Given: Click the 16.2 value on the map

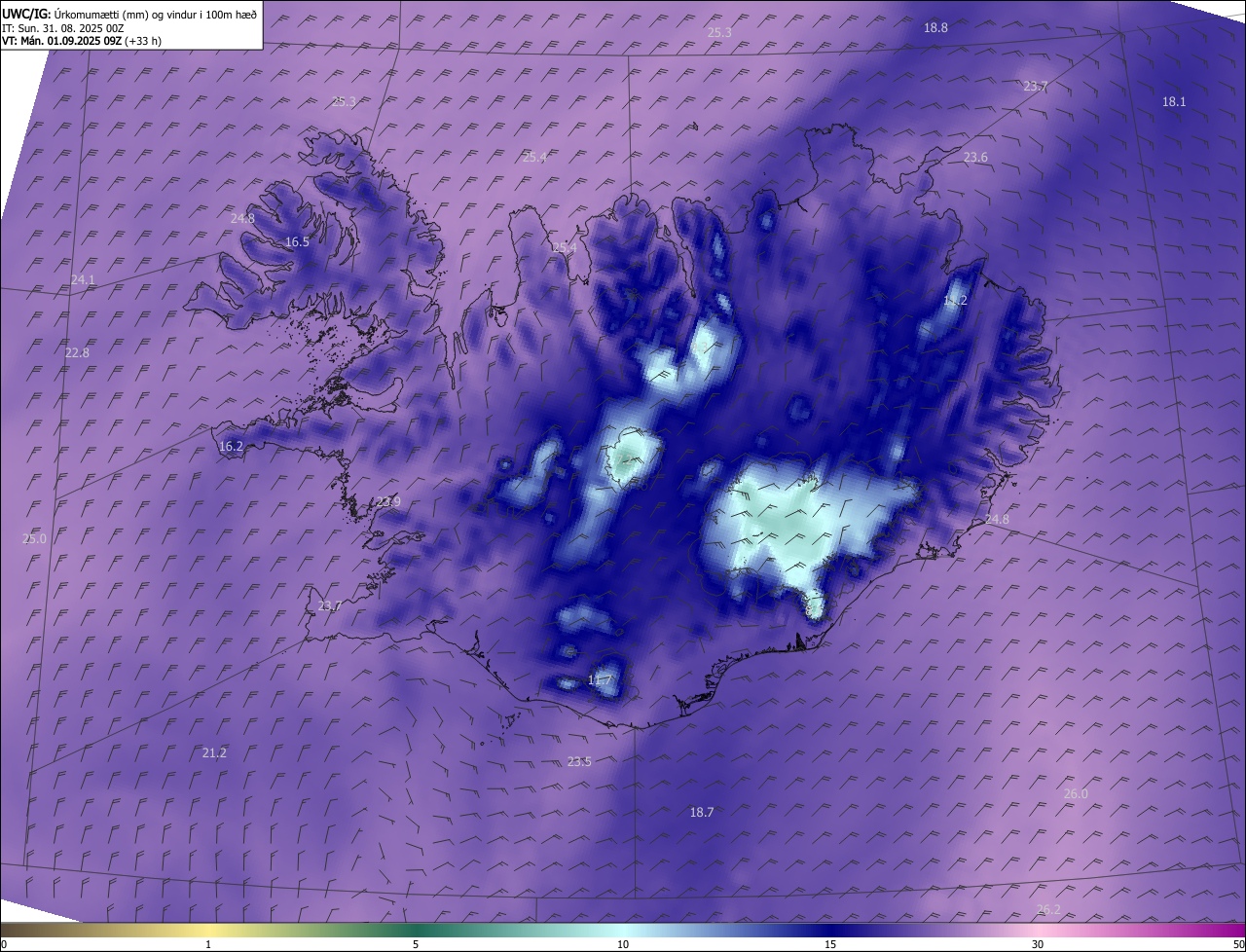Looking at the screenshot, I should 231,446.
